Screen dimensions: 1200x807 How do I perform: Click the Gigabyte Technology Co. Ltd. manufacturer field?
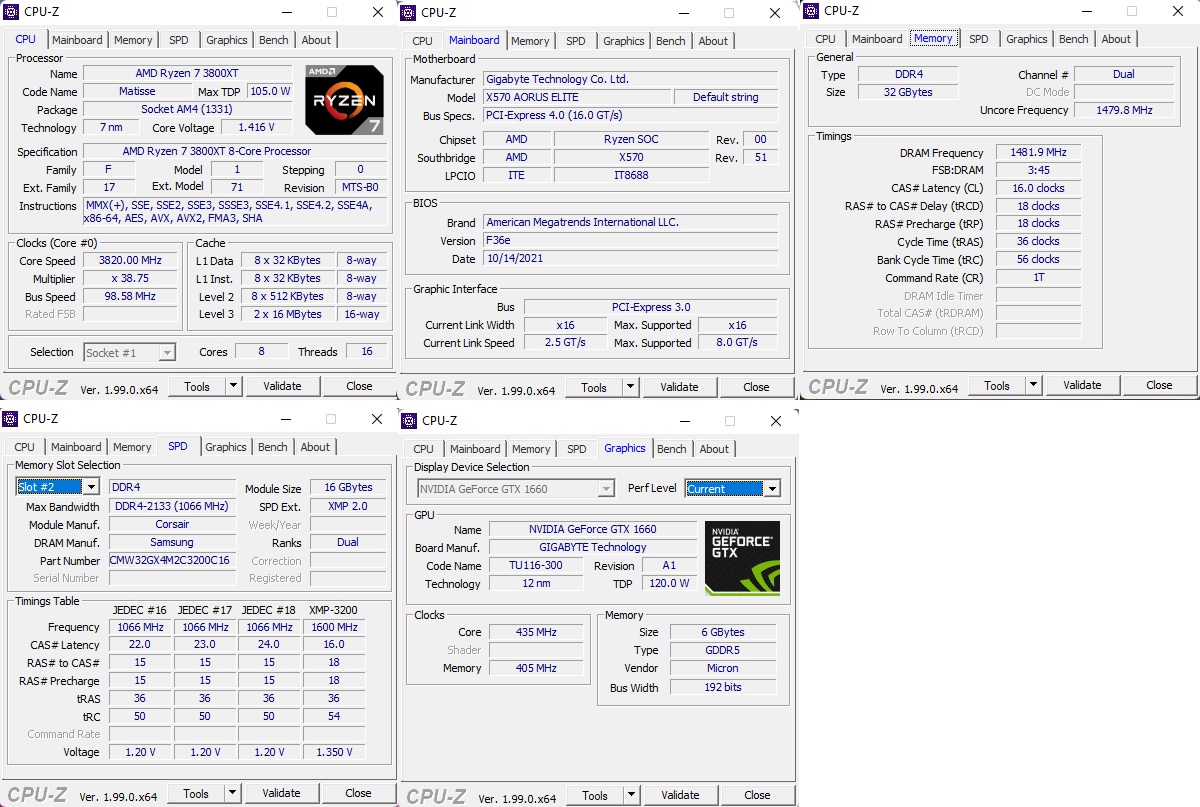[630, 79]
